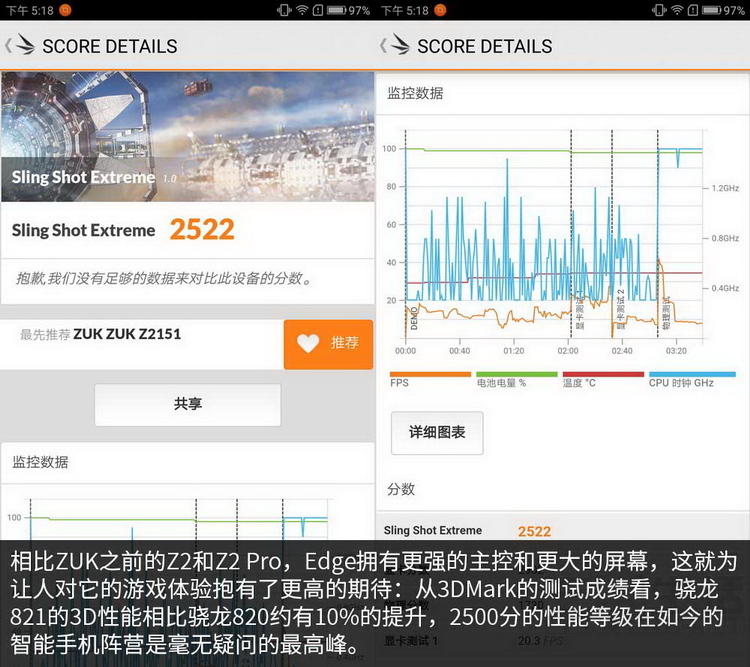Tap the 02:00 time label on chart axis
750x667 pixels.
click(568, 351)
